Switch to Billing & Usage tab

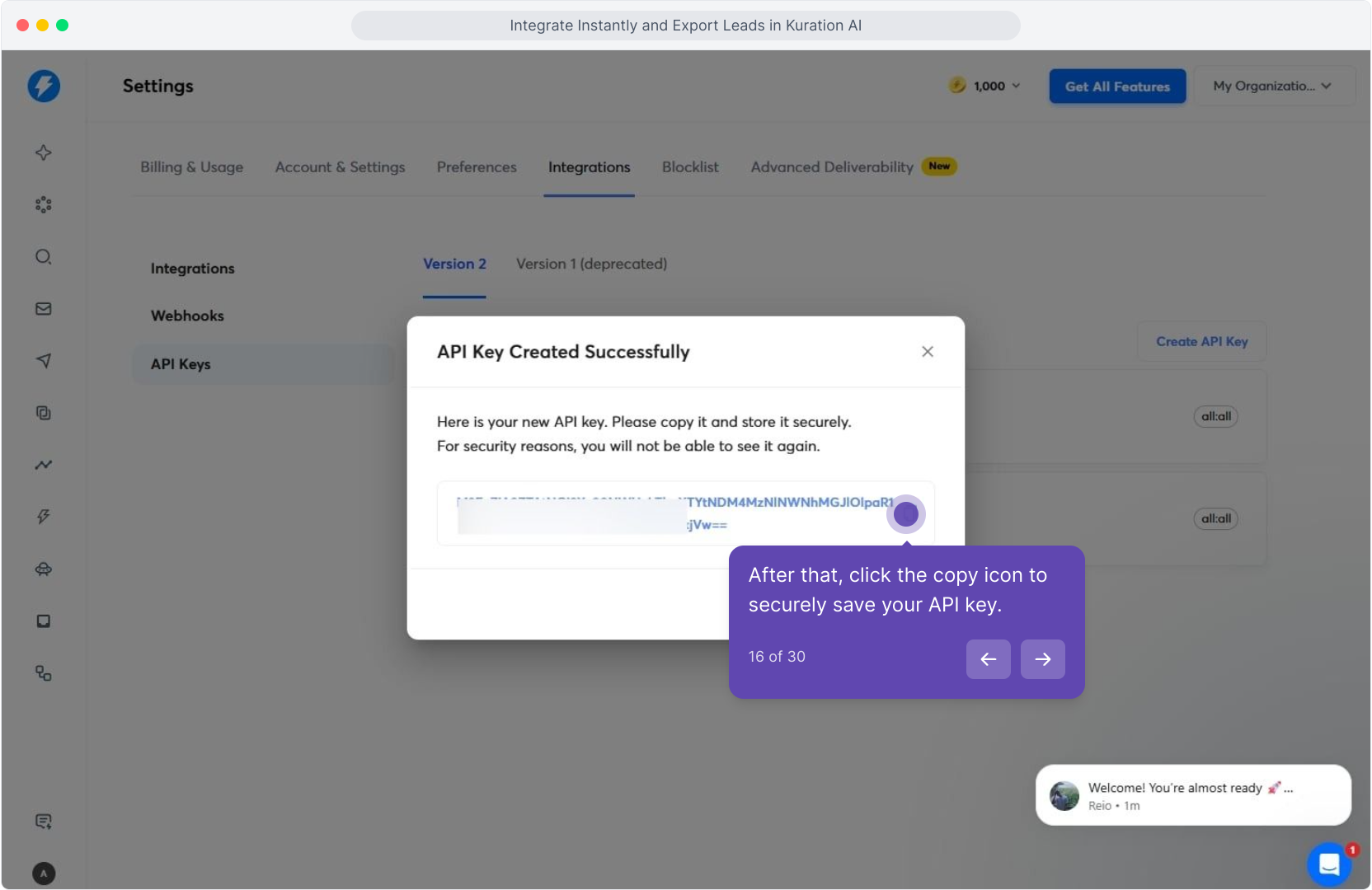coord(191,167)
